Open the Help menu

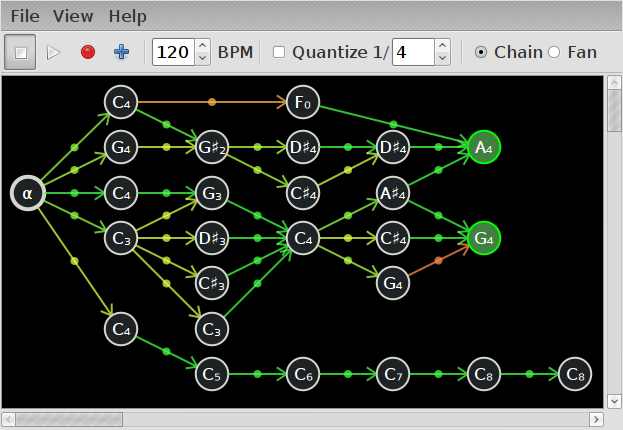128,16
